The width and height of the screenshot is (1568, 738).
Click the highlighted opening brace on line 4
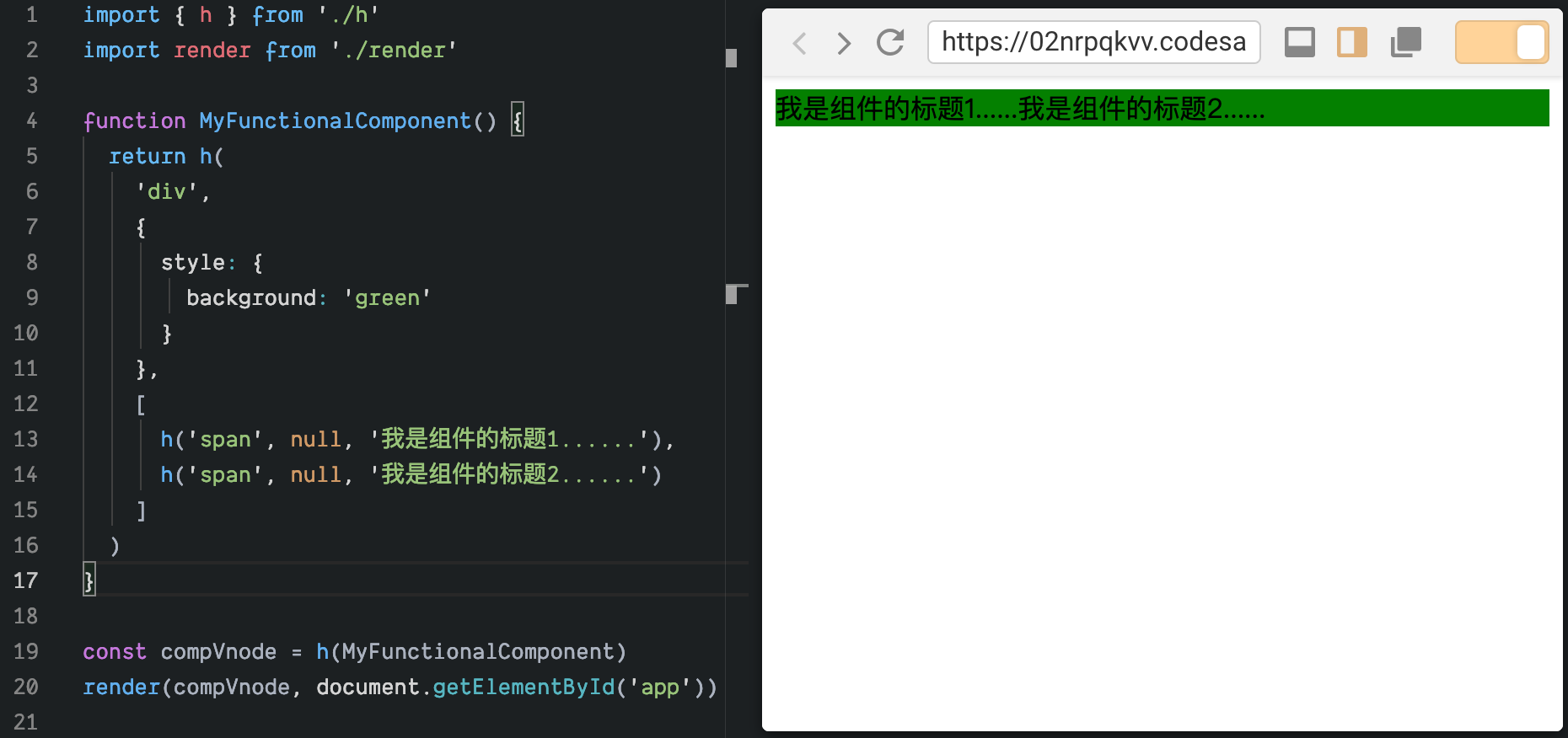518,120
